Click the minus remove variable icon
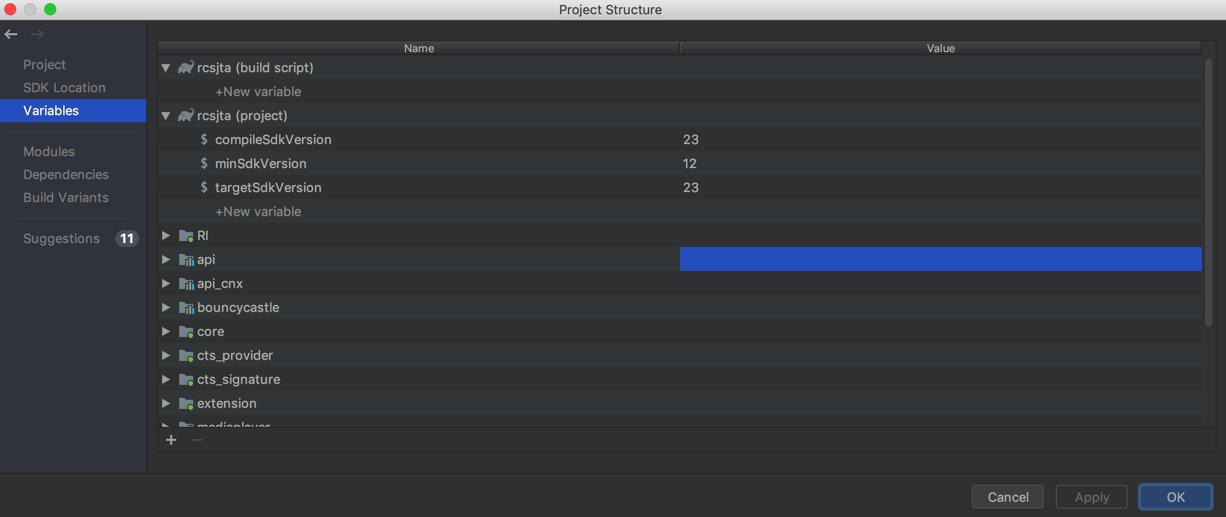This screenshot has height=517, width=1226. [197, 440]
